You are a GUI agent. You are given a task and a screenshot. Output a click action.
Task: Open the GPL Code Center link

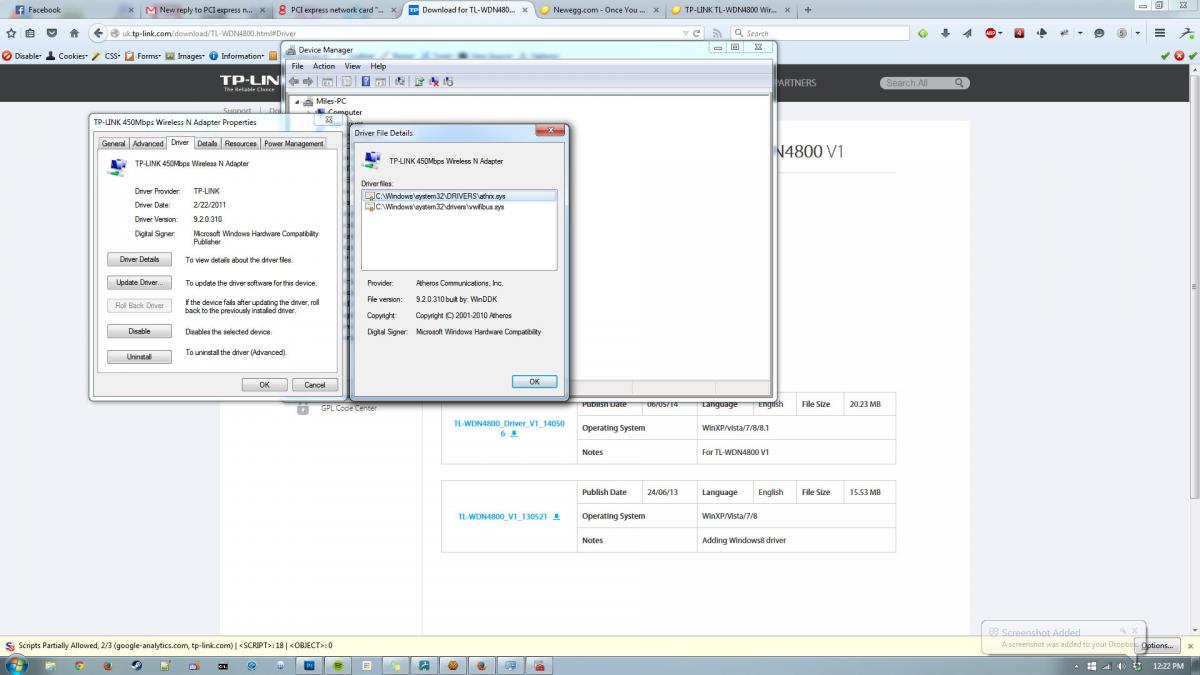(x=349, y=408)
